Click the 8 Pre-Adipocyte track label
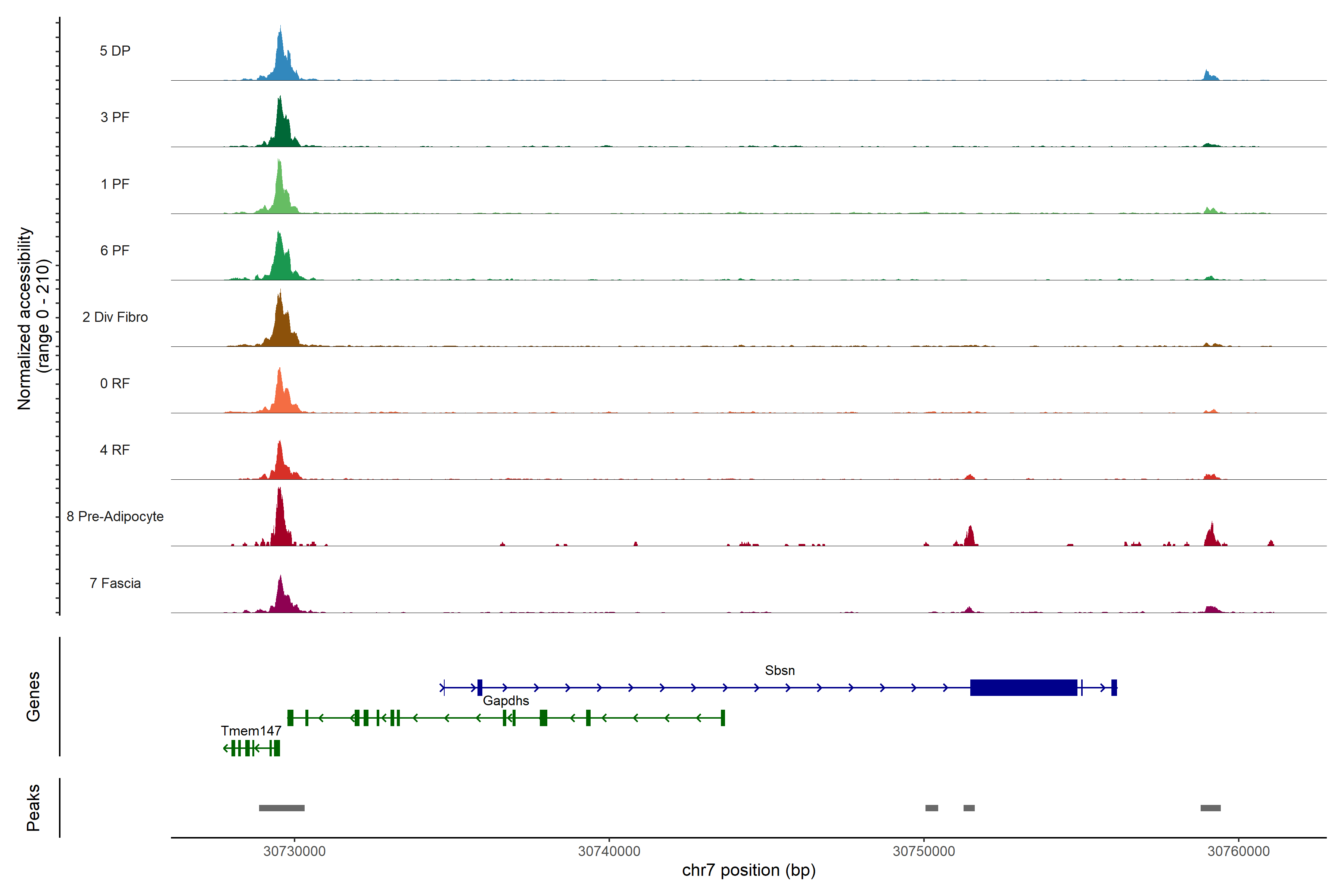This screenshot has height=896, width=1344. (115, 517)
